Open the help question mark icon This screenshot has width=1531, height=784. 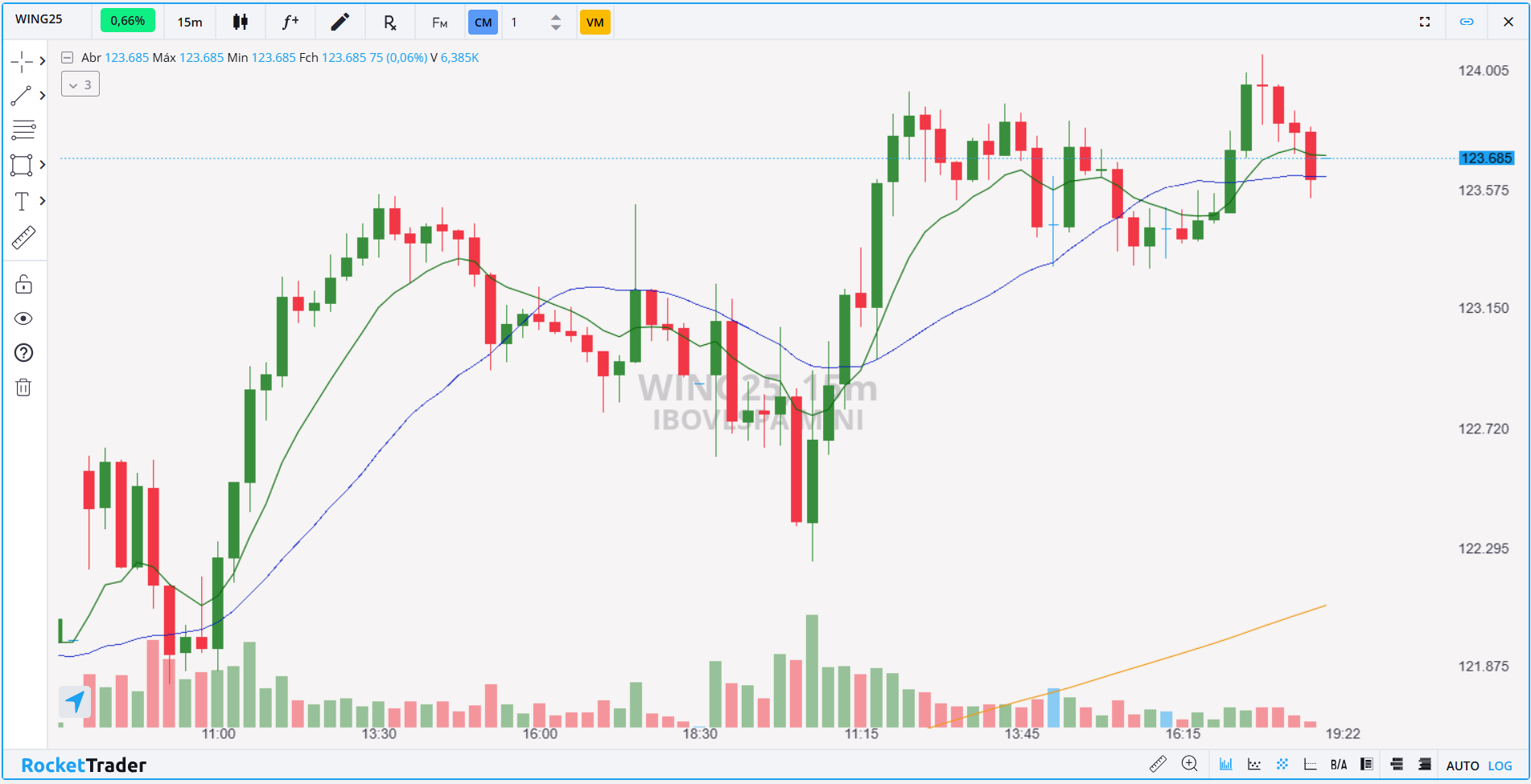coord(23,353)
